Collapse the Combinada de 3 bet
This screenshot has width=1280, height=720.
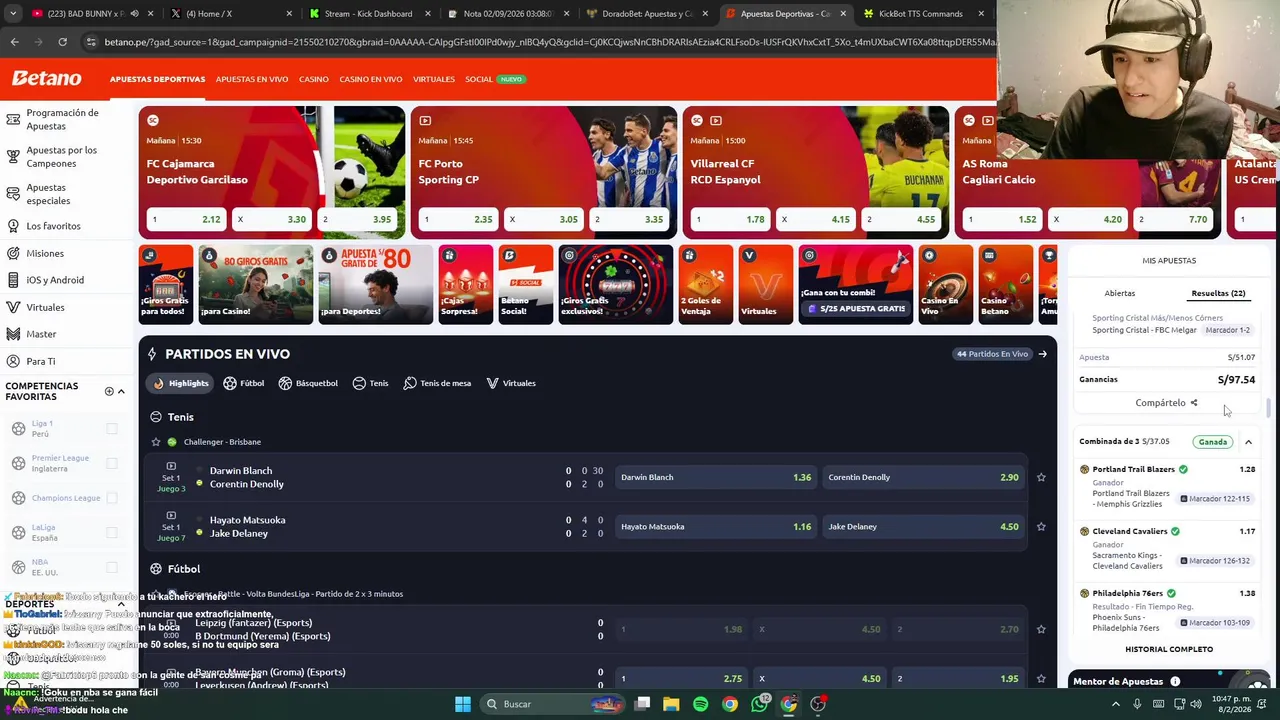pos(1248,442)
